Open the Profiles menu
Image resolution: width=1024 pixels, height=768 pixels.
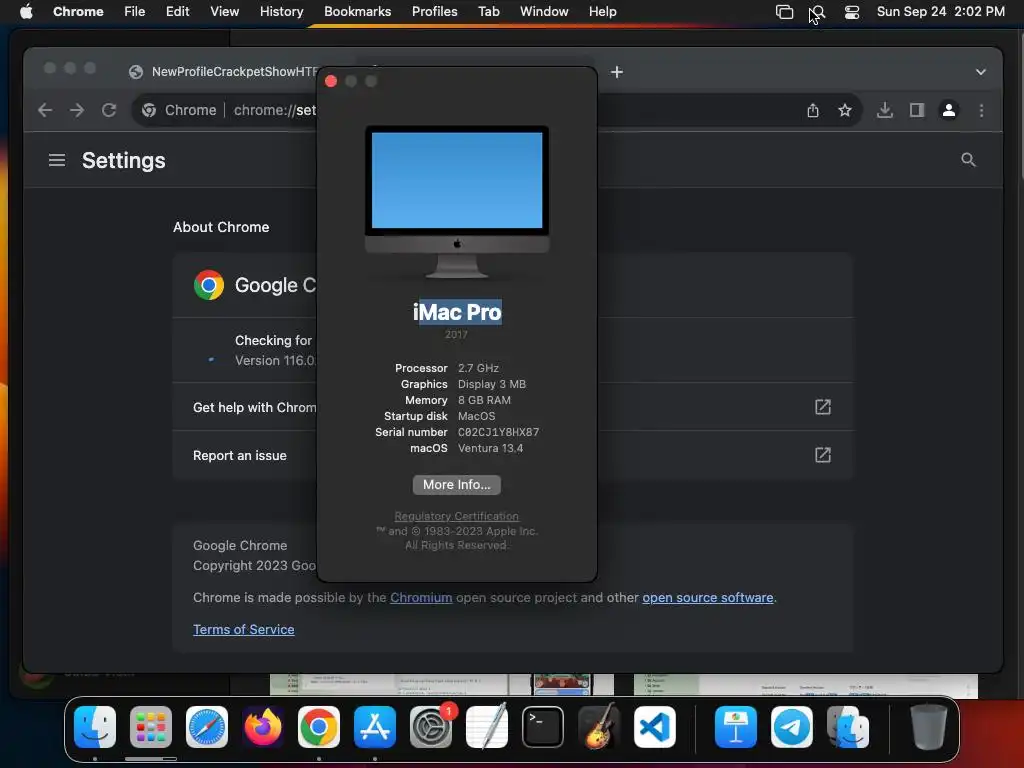[434, 12]
